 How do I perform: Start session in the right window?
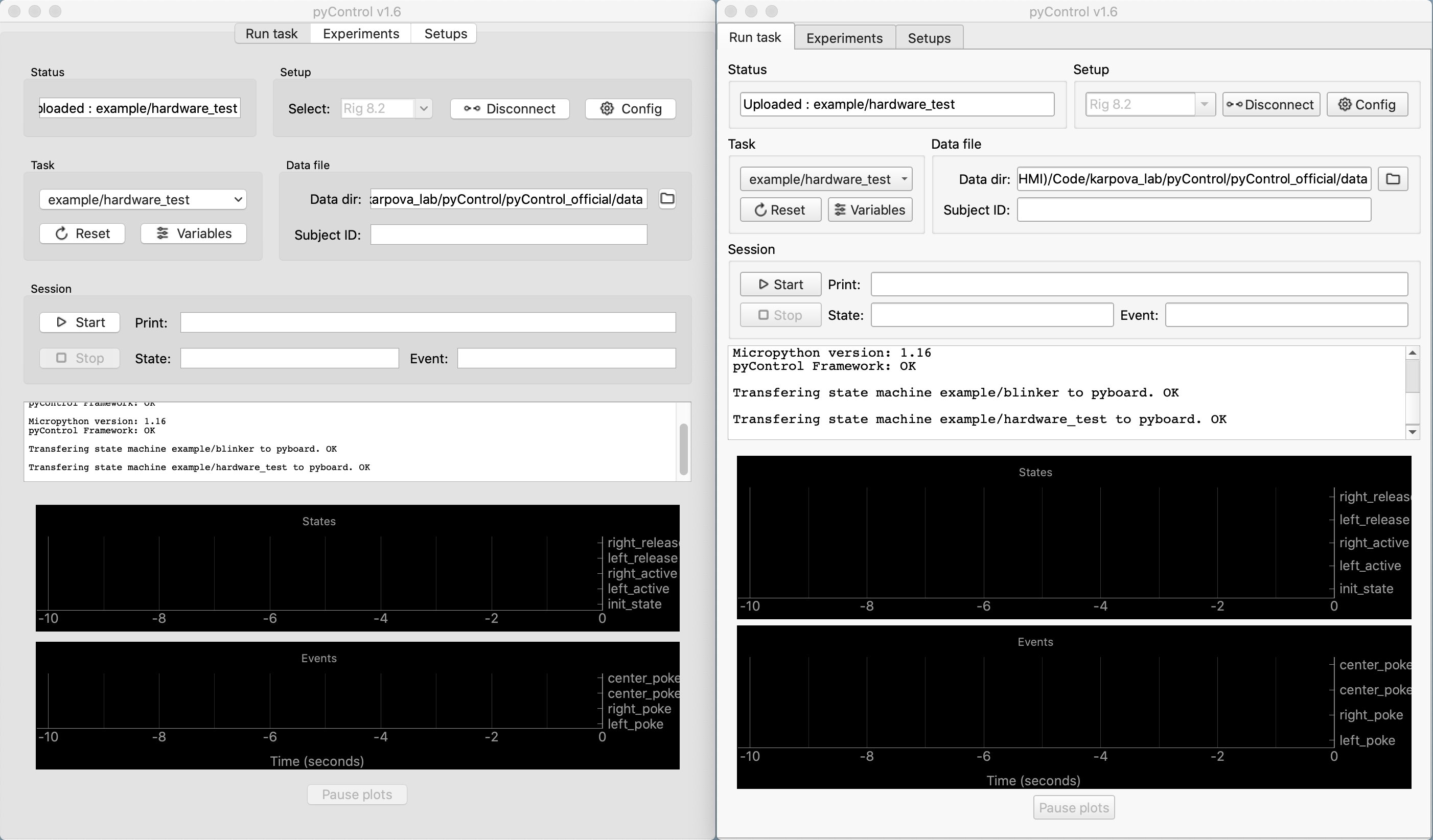pyautogui.click(x=780, y=285)
